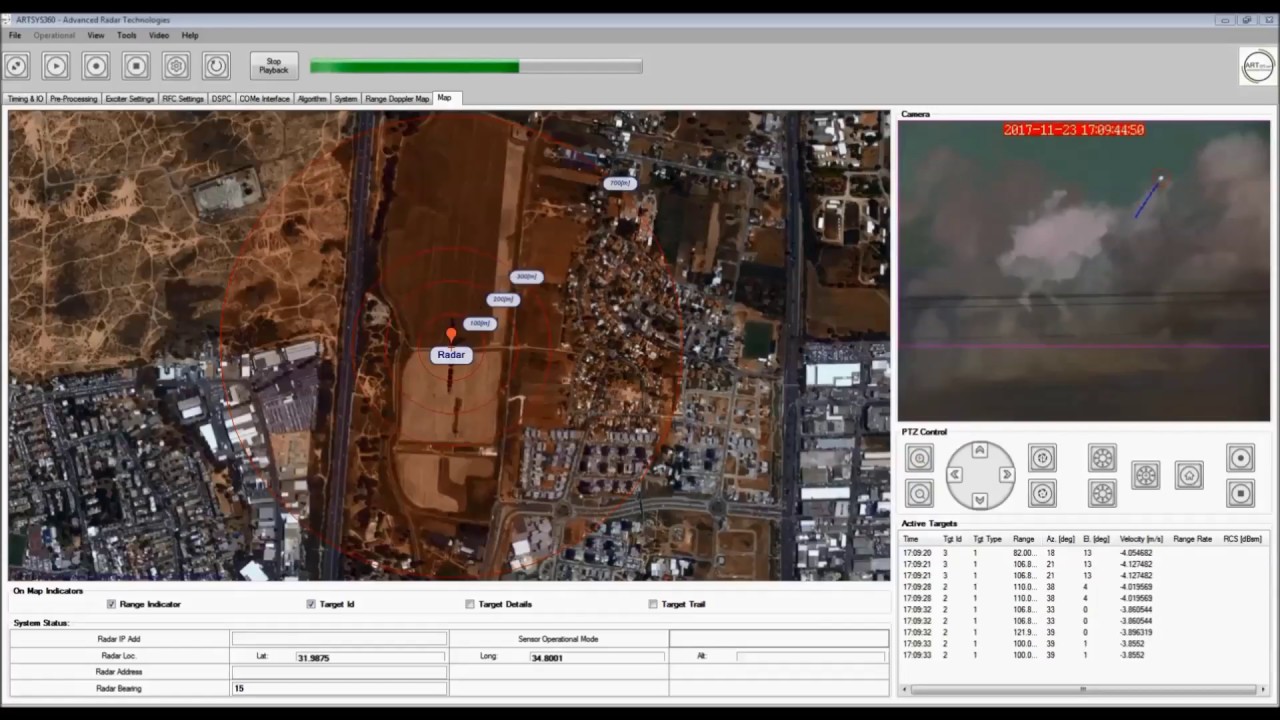
Task: Switch to the Pre-Processing tab
Action: tap(73, 99)
